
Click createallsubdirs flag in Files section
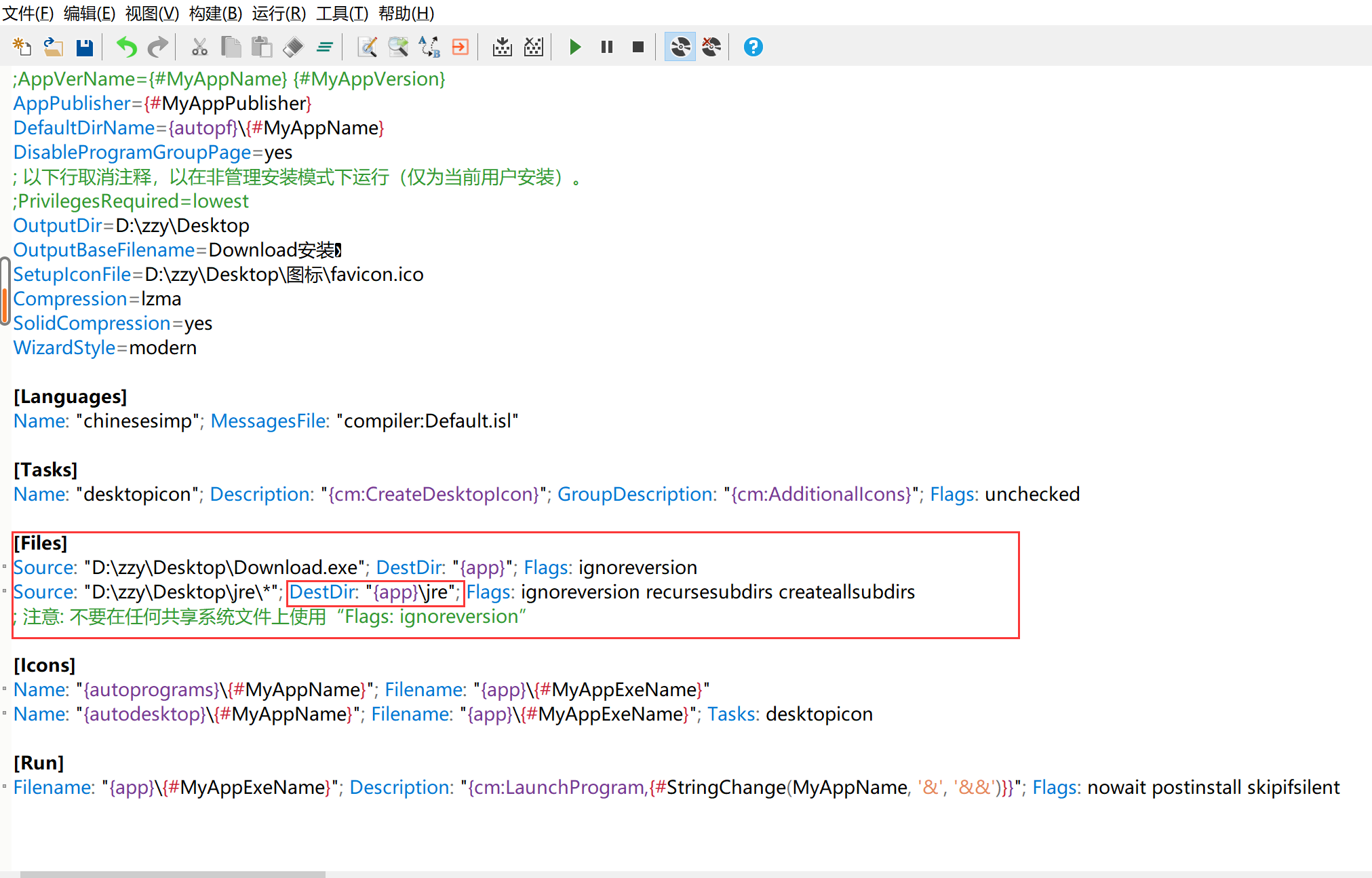pyautogui.click(x=846, y=592)
